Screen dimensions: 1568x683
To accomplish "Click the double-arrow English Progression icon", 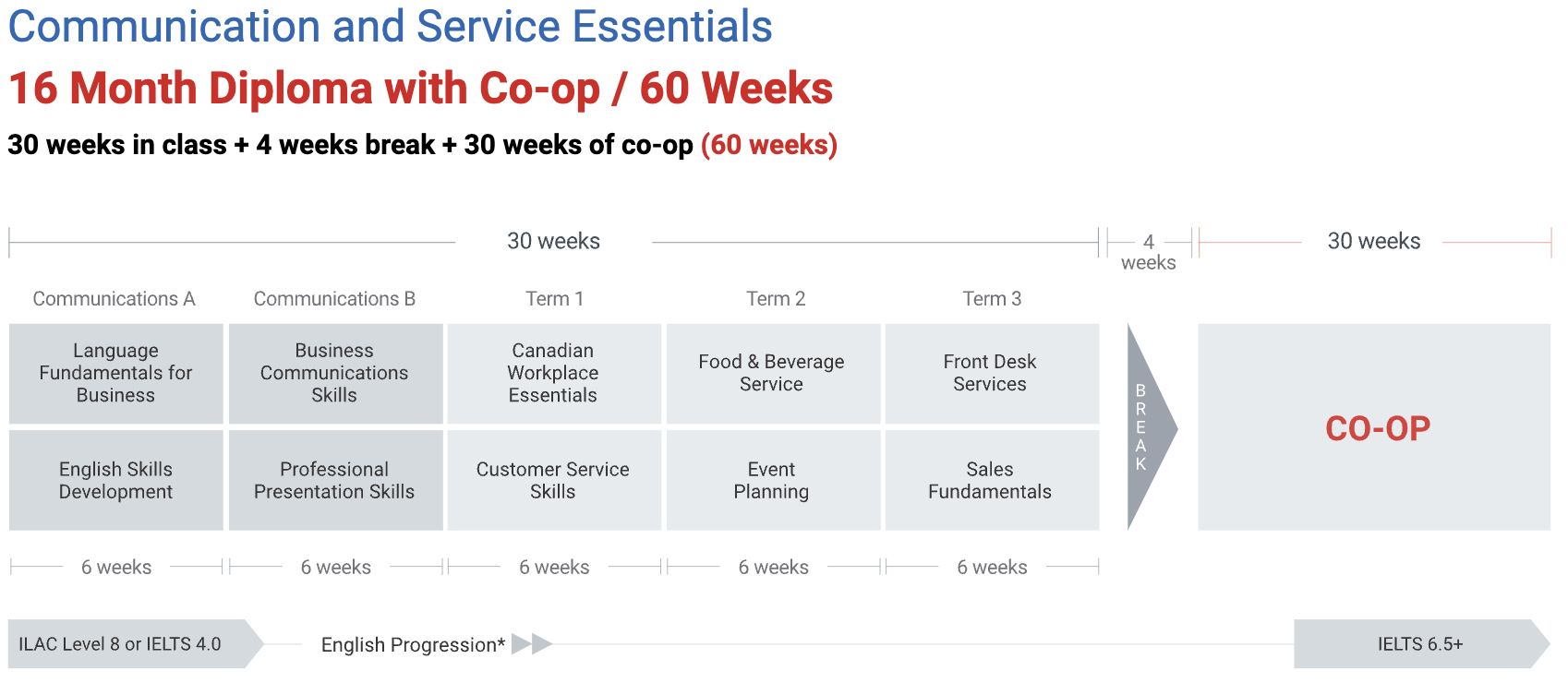I will pyautogui.click(x=532, y=643).
